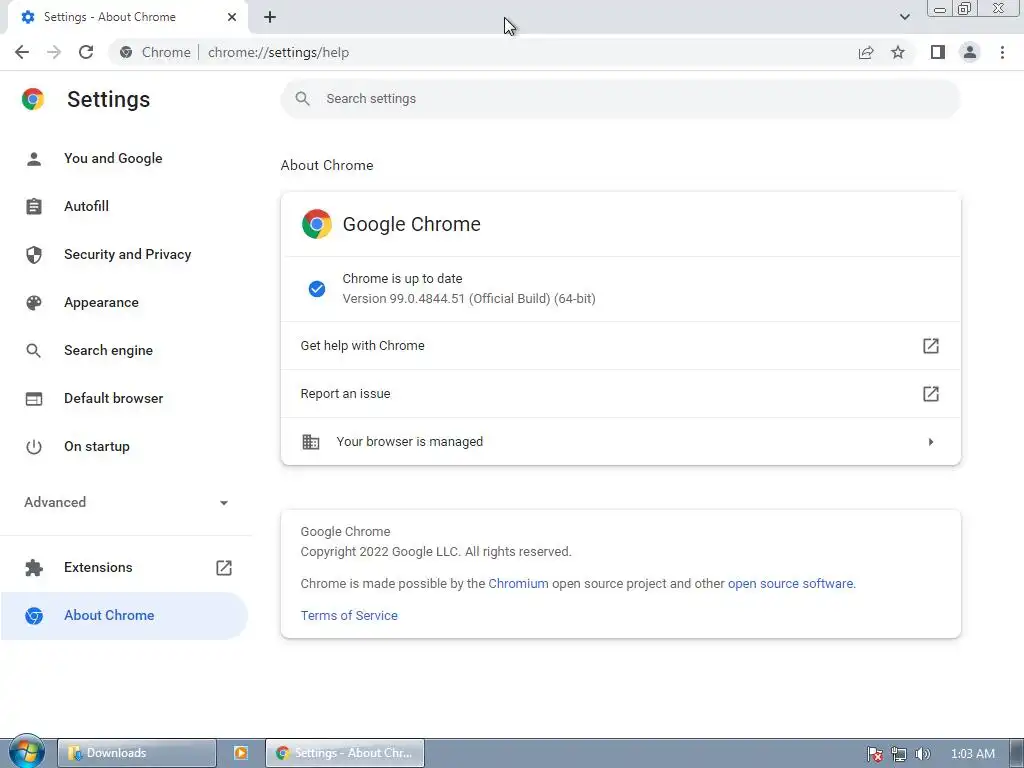Open the network tray icon
The height and width of the screenshot is (768, 1024).
pyautogui.click(x=899, y=754)
